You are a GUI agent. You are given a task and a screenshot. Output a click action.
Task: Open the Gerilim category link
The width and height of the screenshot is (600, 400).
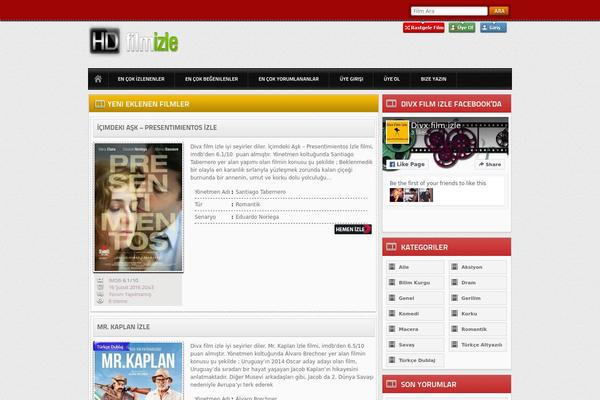(x=471, y=298)
